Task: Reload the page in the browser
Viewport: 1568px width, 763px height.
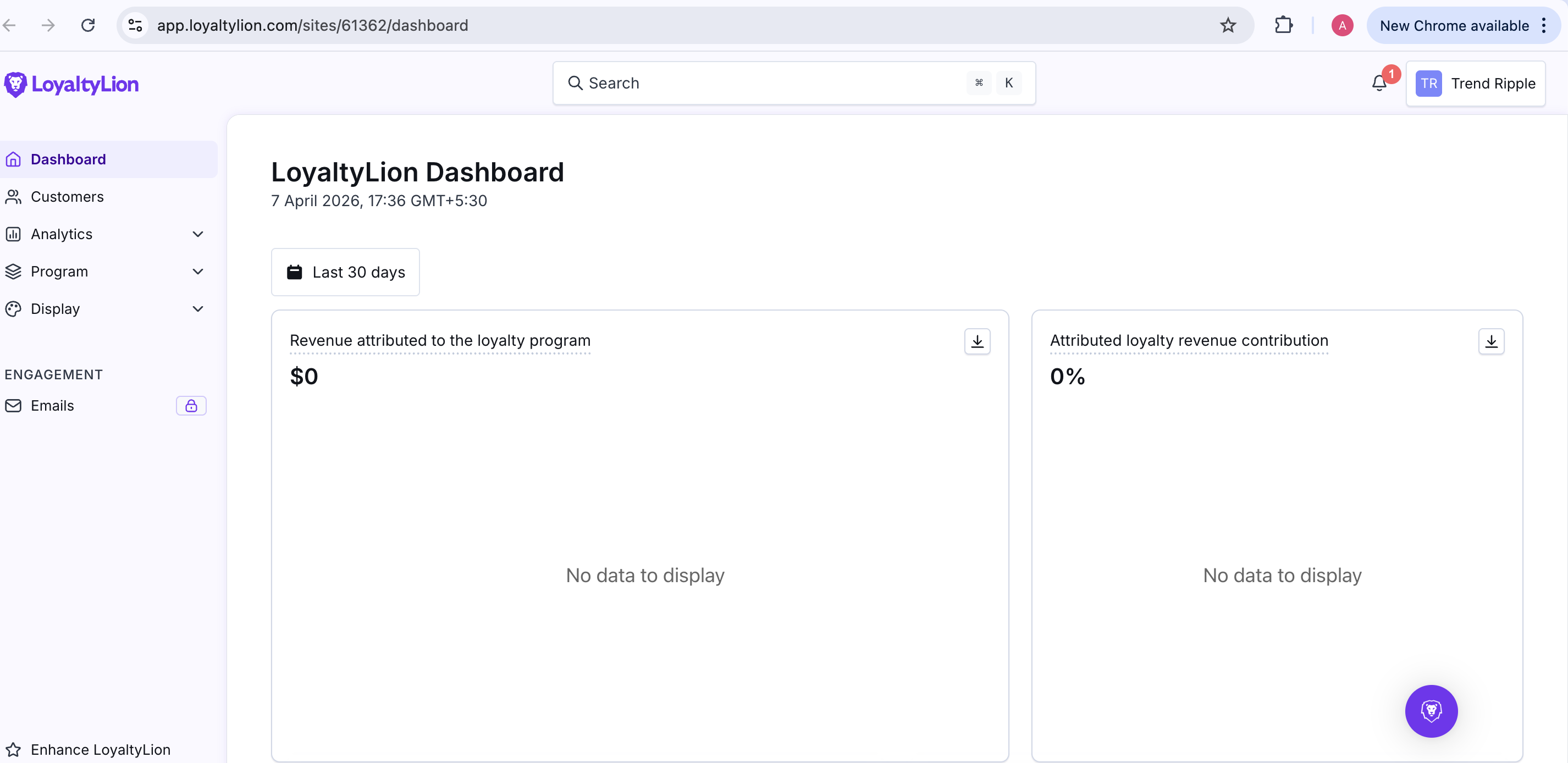Action: coord(89,25)
